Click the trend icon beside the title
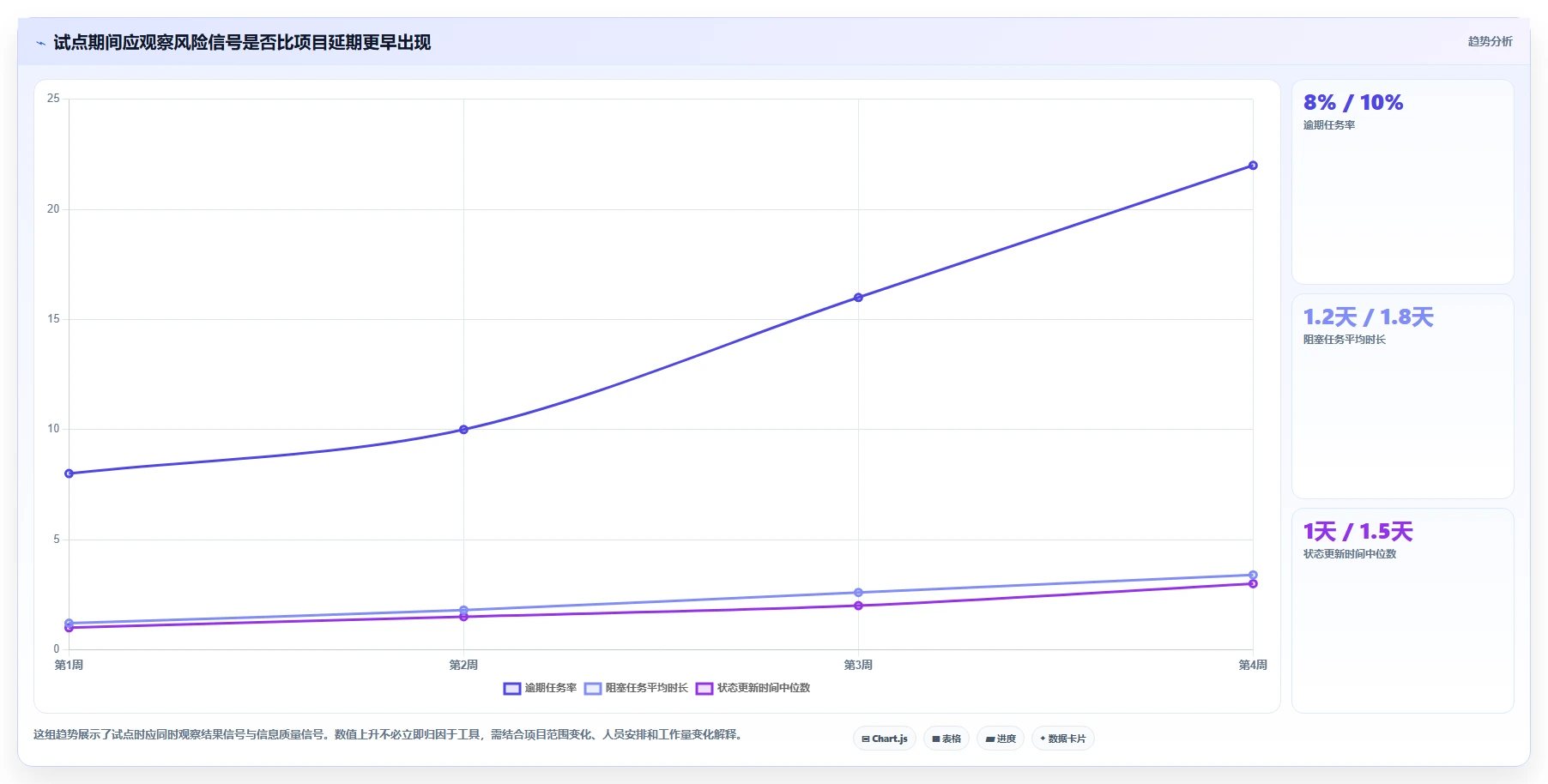Screen dimensions: 1548x784 pos(40,43)
